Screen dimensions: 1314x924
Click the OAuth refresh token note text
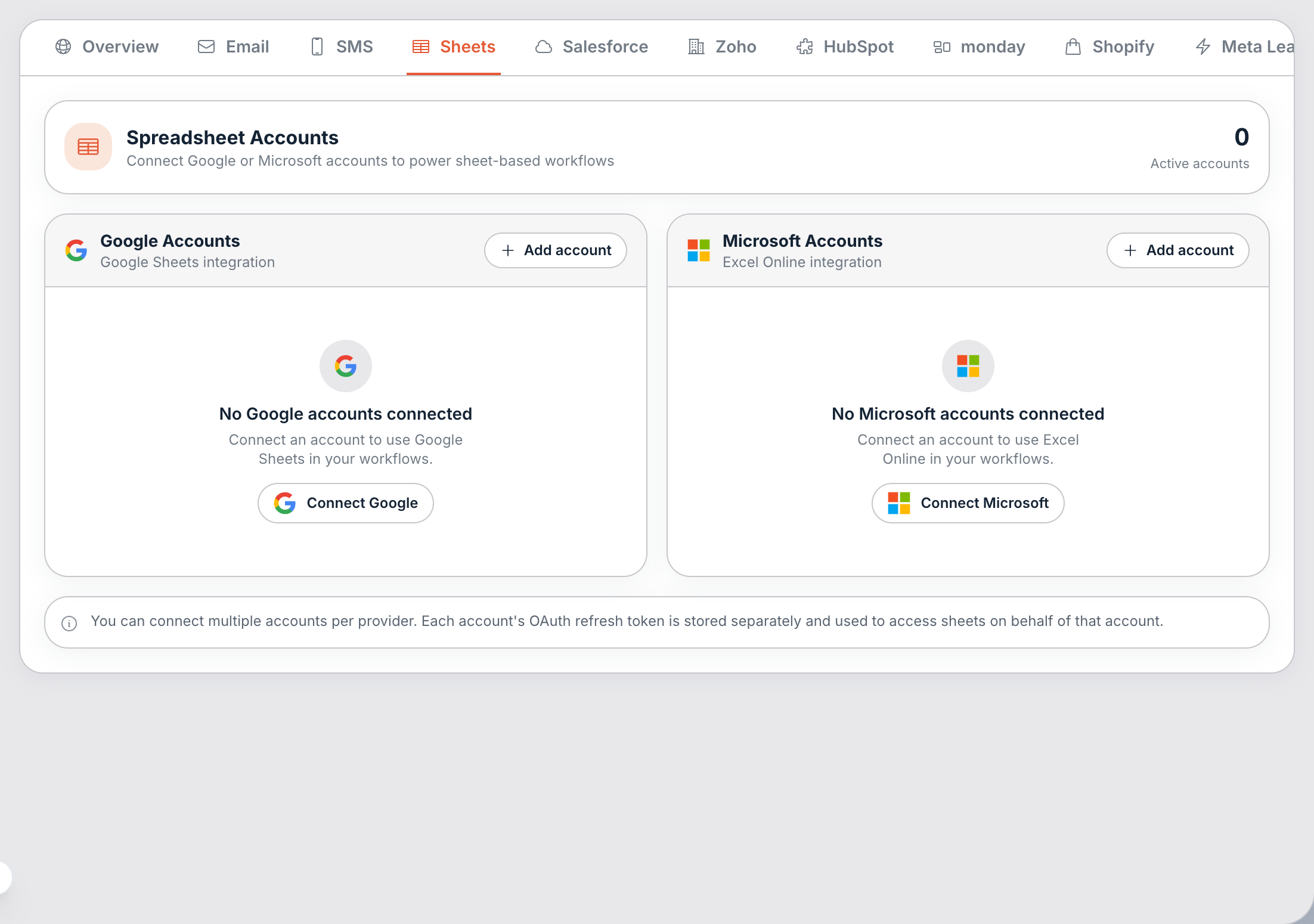pyautogui.click(x=627, y=621)
